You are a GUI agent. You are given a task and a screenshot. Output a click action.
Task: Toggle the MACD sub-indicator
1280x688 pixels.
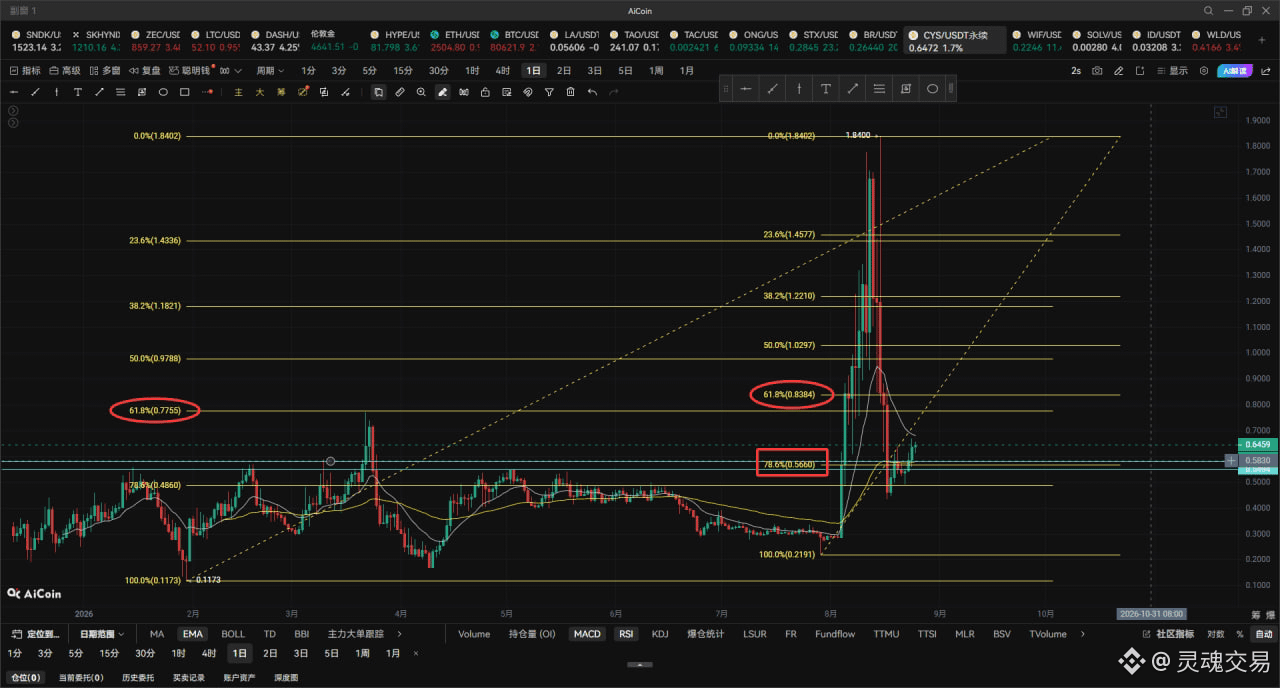tap(587, 634)
